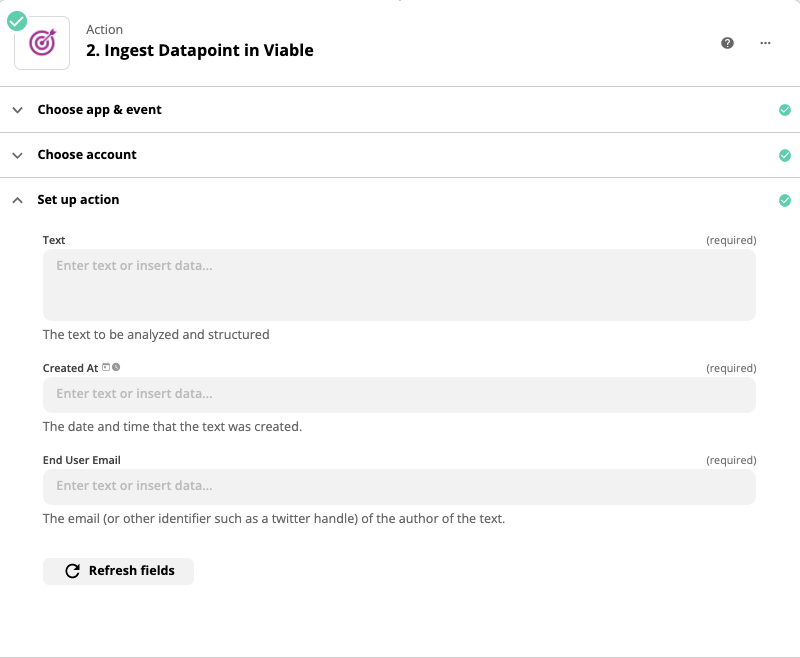Open the help question mark icon
Image resolution: width=800 pixels, height=658 pixels.
pyautogui.click(x=727, y=43)
